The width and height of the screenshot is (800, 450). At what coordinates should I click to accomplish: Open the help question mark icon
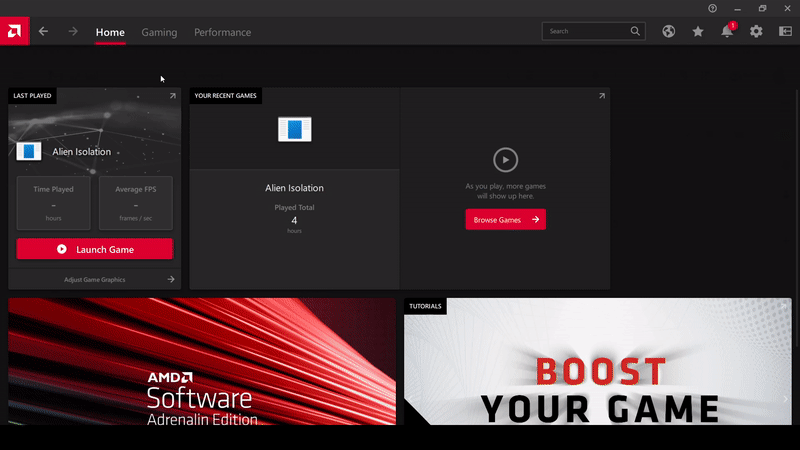click(712, 8)
